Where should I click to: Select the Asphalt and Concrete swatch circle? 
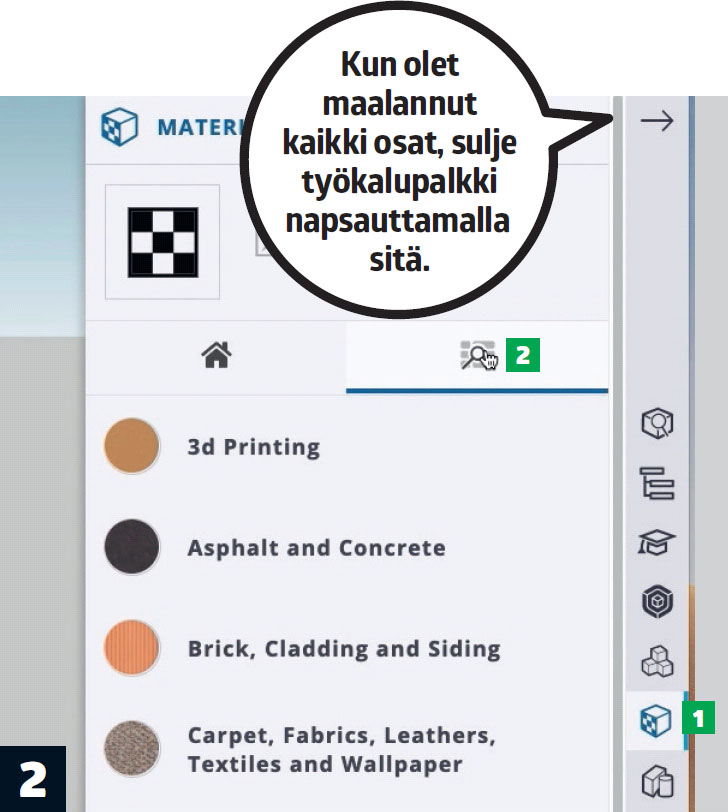click(x=132, y=547)
